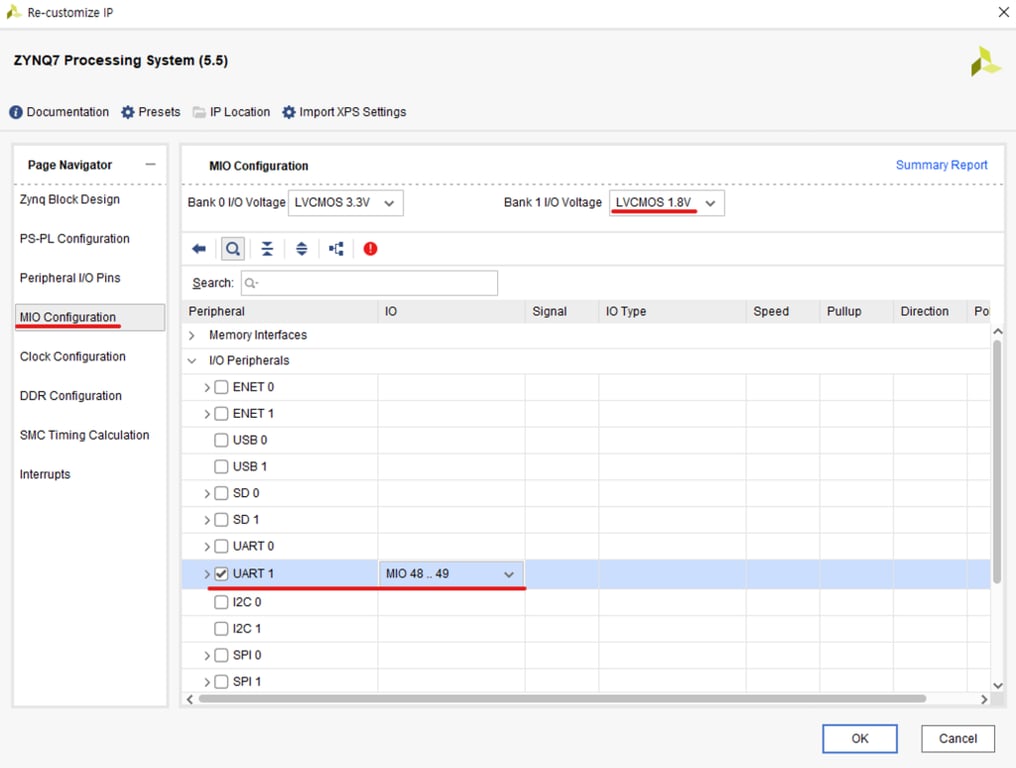Expand the UART 0 row arrow
This screenshot has height=768, width=1016.
coord(207,547)
